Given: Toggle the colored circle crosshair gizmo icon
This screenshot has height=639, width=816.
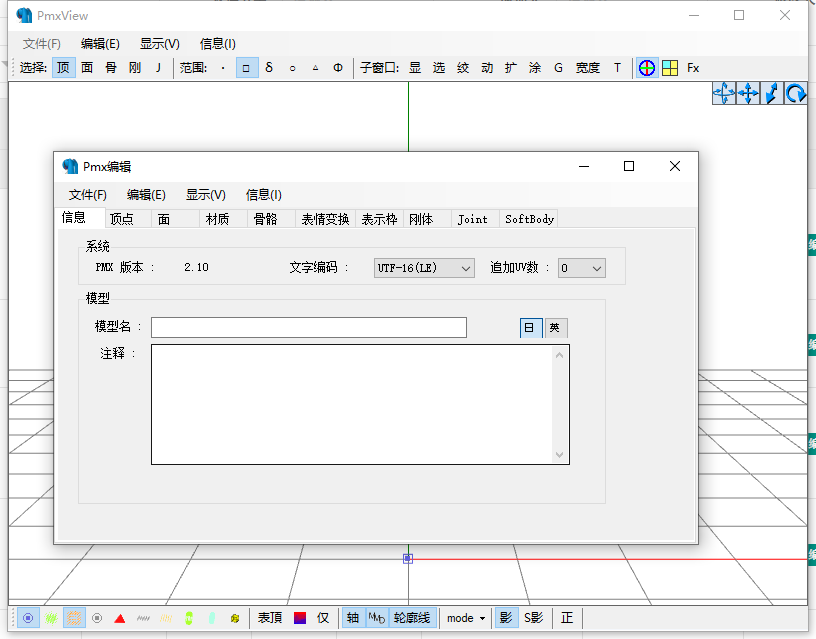Looking at the screenshot, I should (x=646, y=68).
